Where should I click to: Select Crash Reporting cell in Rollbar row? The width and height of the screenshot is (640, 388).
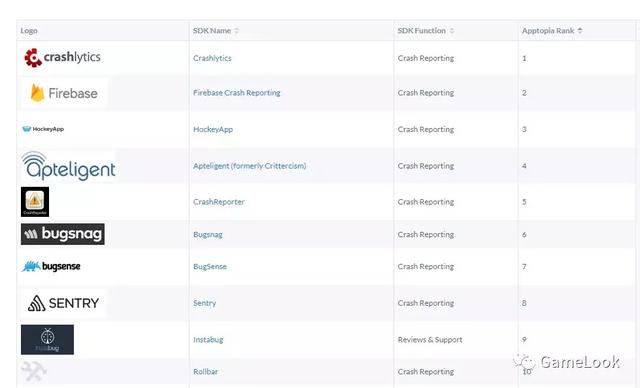426,371
